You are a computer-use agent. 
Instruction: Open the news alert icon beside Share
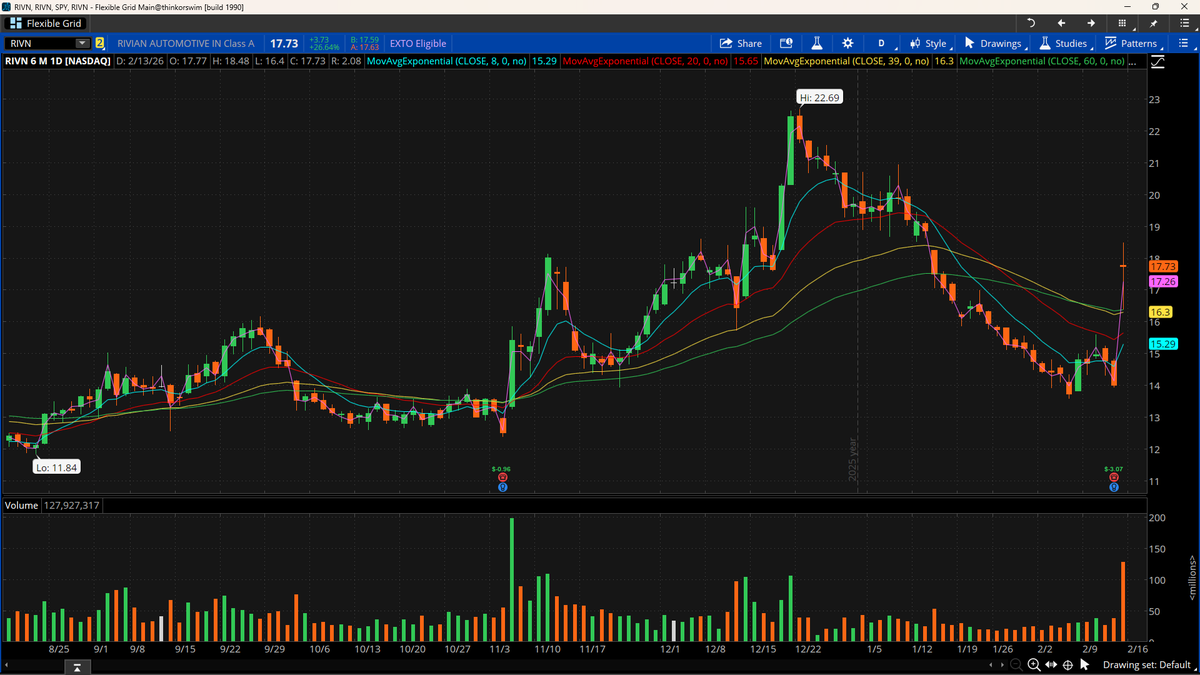click(x=786, y=43)
